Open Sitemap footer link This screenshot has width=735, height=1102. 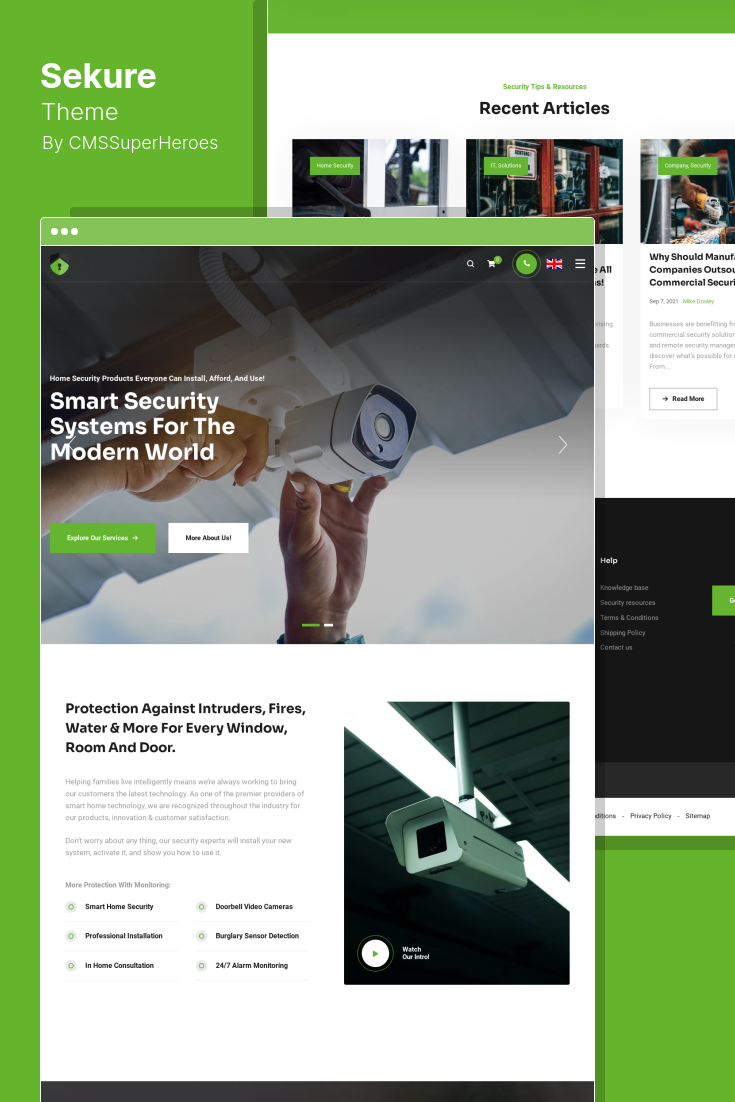[698, 816]
